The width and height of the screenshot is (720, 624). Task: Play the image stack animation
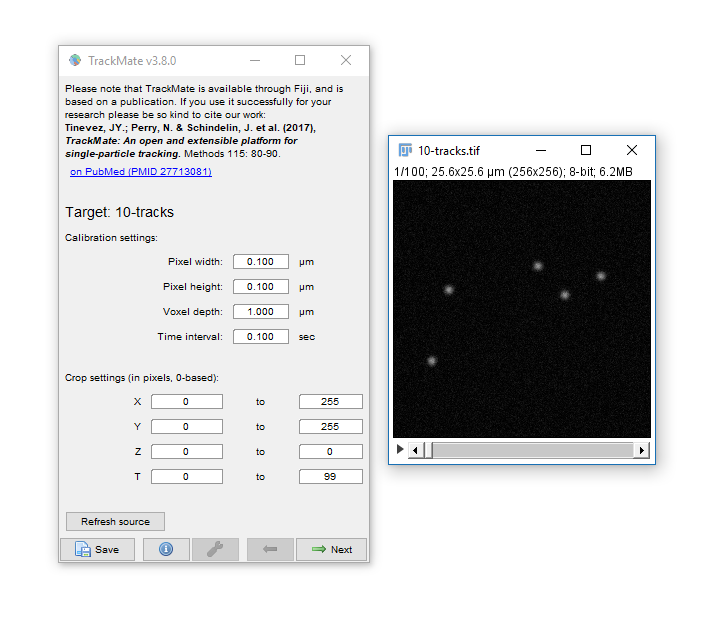401,450
